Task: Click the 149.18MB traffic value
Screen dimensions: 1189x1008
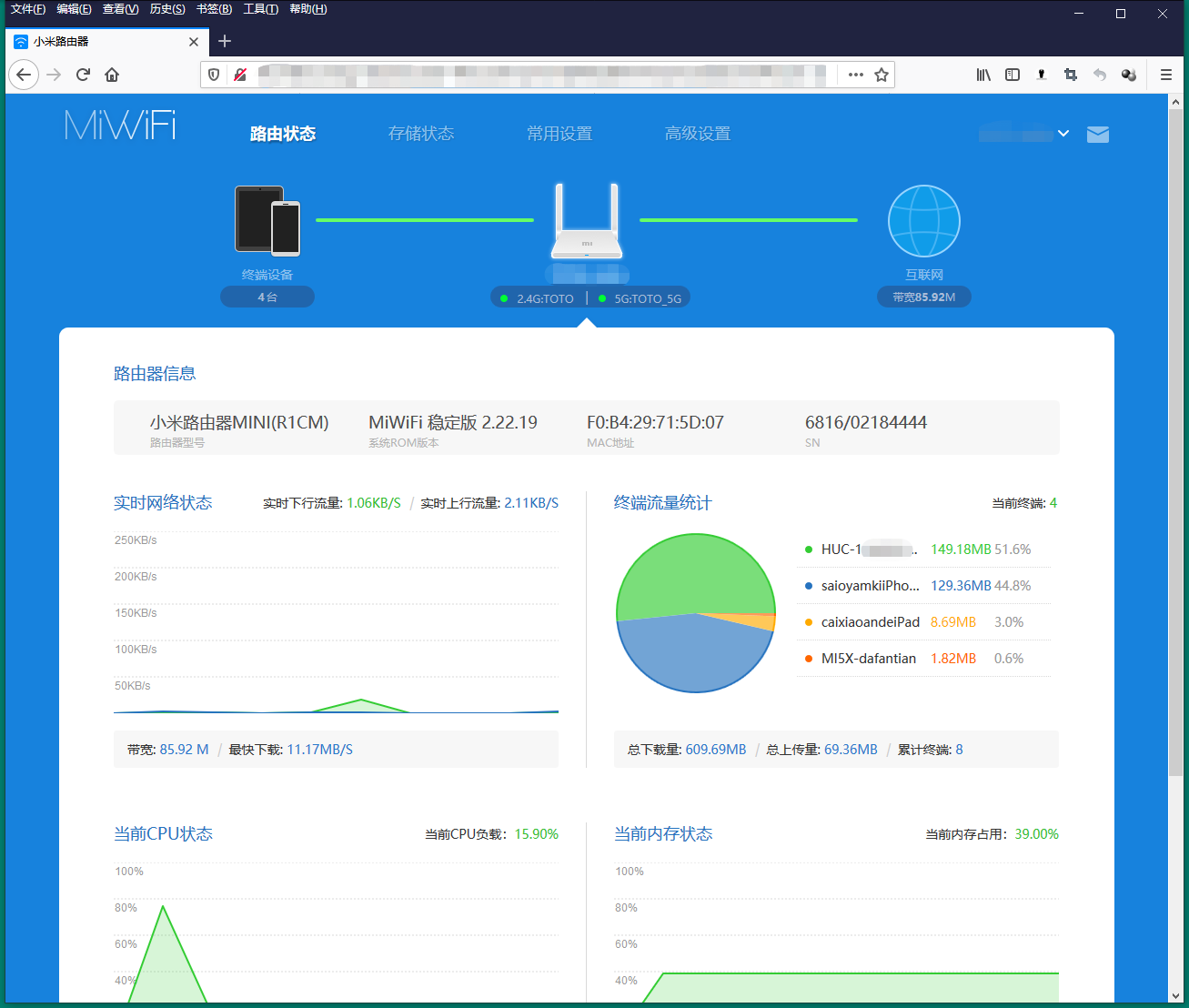Action: point(961,549)
